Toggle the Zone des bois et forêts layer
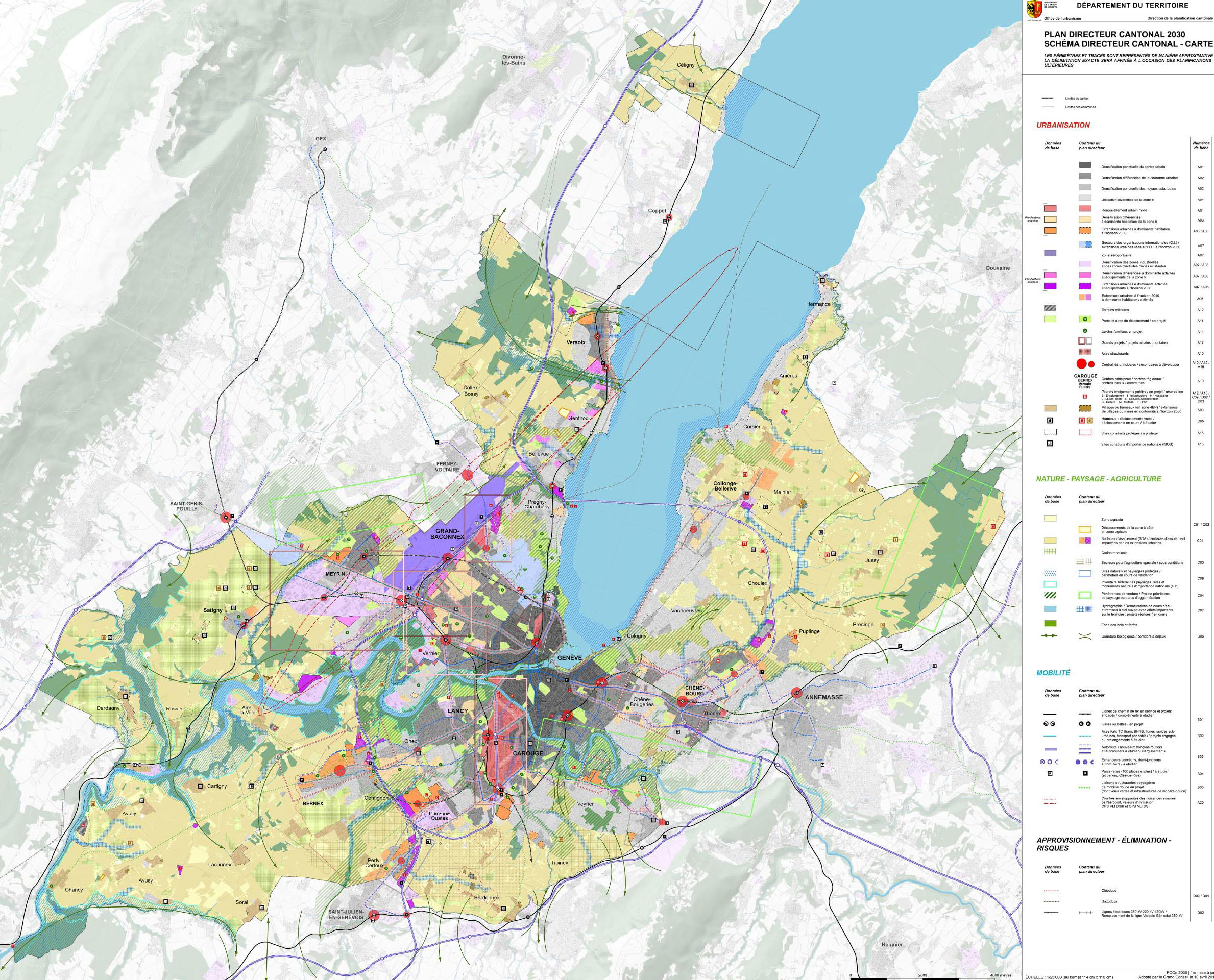 click(1050, 624)
